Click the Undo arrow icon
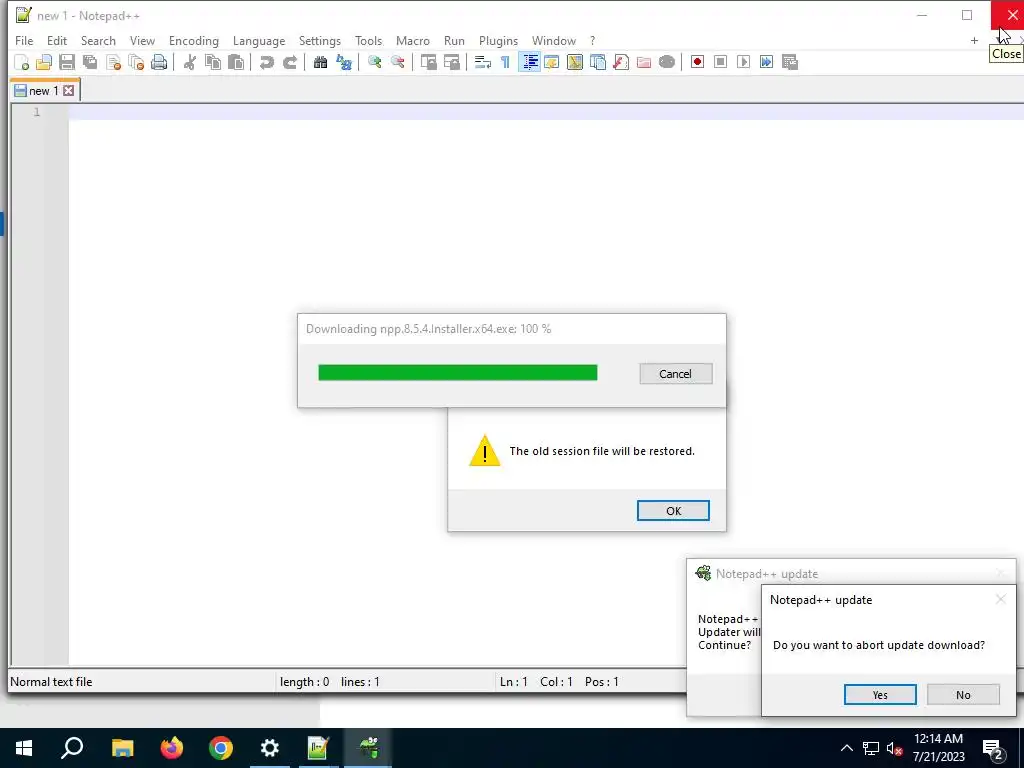 point(266,62)
